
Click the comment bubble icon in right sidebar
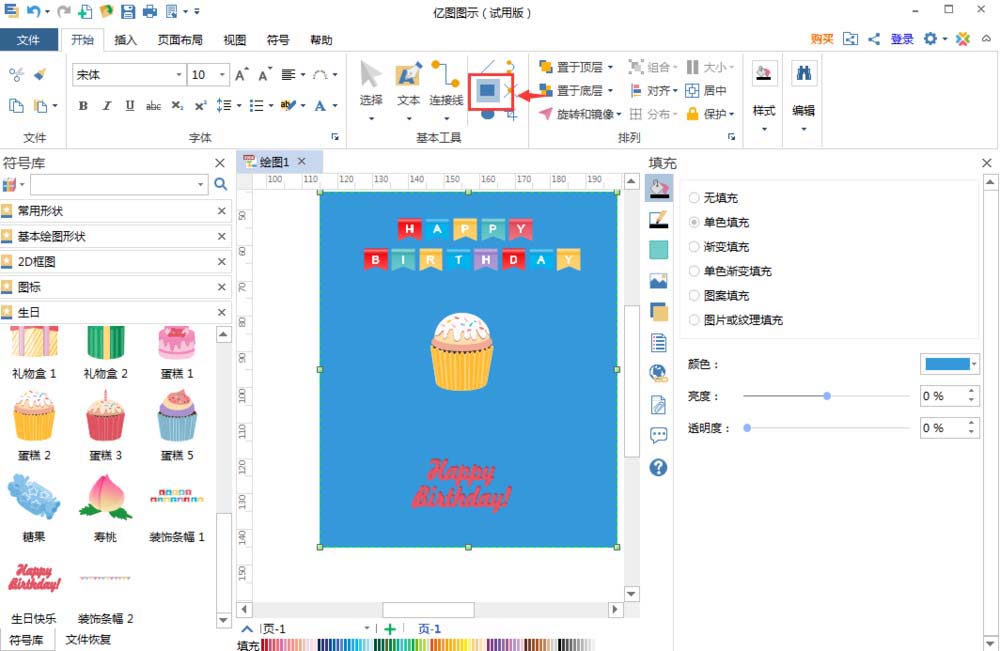(657, 434)
